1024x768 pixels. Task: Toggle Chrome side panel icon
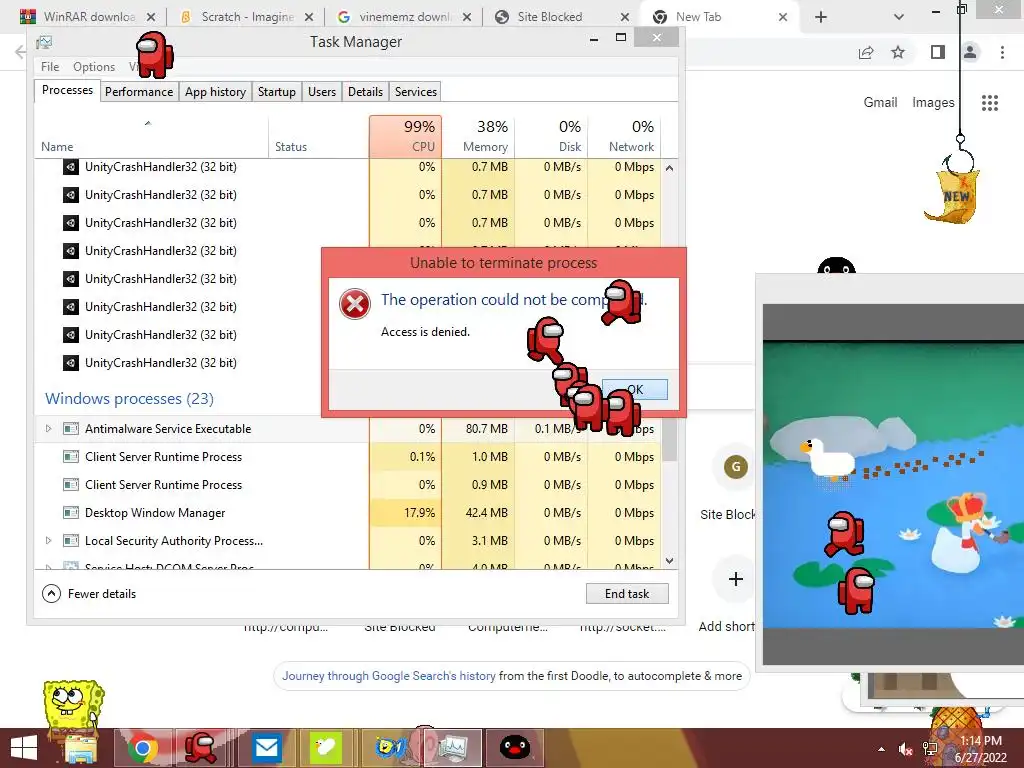(938, 52)
